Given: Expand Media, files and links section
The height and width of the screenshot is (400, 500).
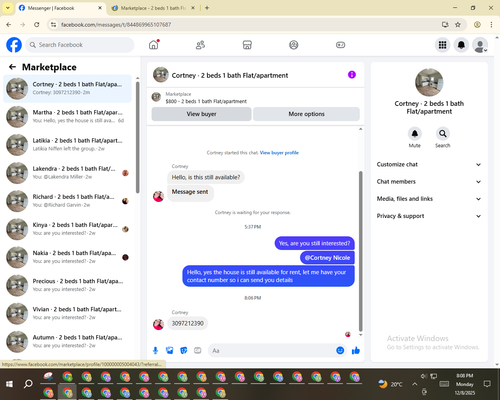Looking at the screenshot, I should coord(429,199).
